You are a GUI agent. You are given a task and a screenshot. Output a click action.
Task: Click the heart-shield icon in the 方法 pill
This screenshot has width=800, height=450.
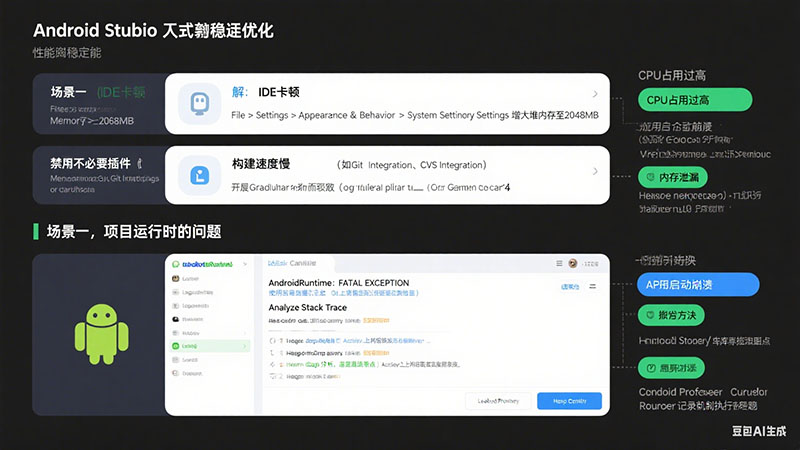[651, 315]
